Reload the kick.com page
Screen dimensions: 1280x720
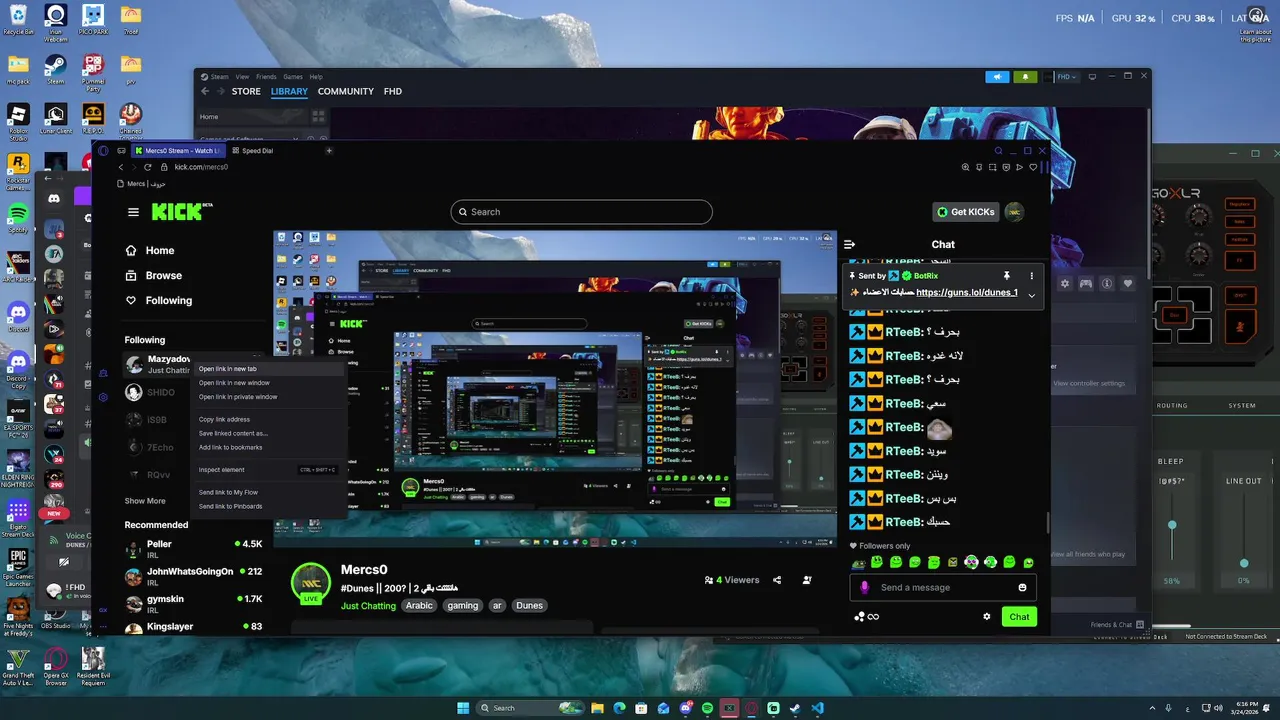[148, 167]
